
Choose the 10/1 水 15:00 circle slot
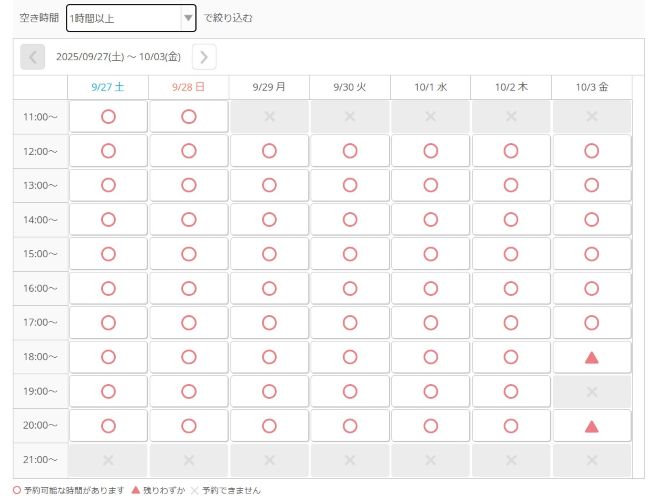click(430, 254)
